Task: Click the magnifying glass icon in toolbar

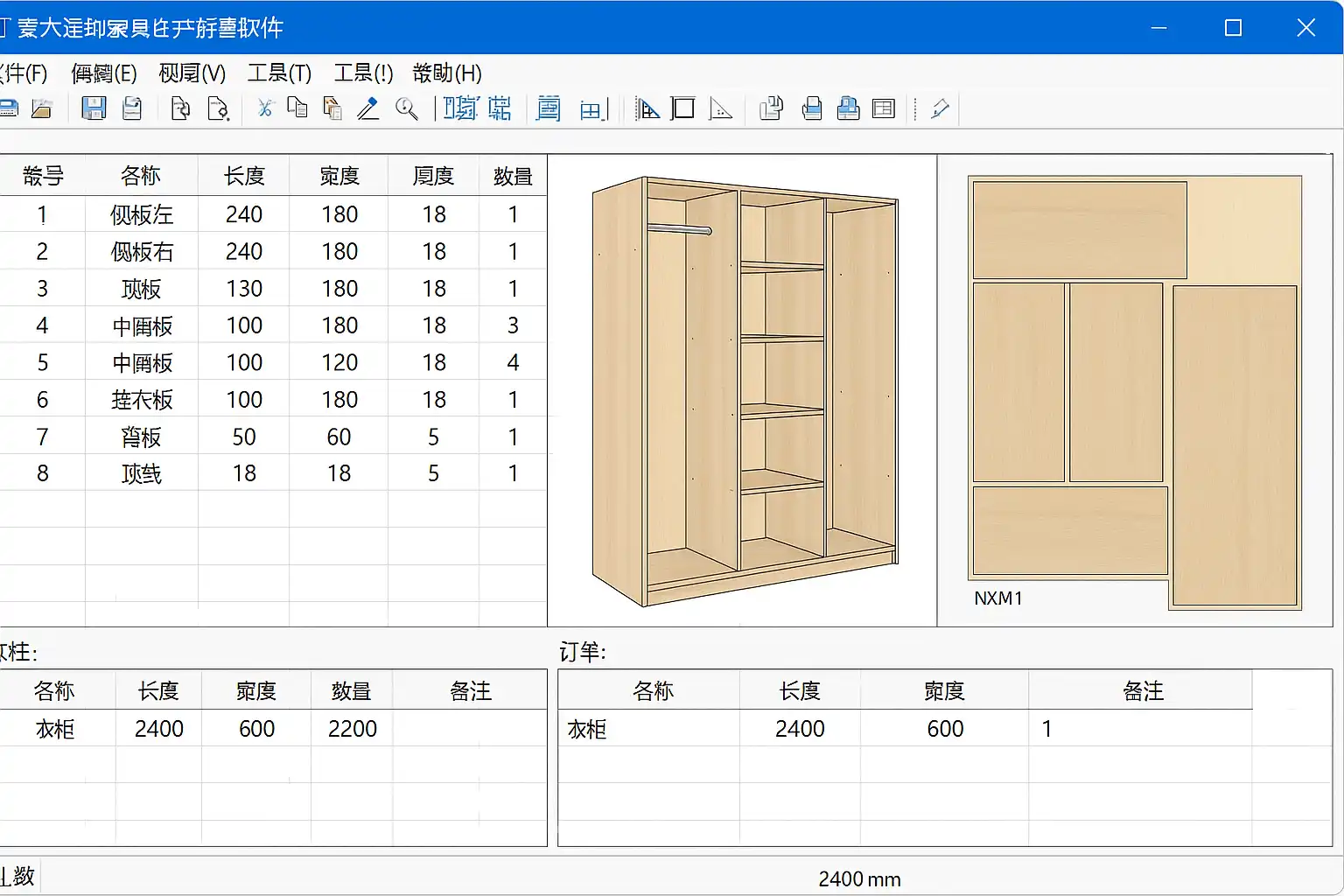Action: coord(406,108)
